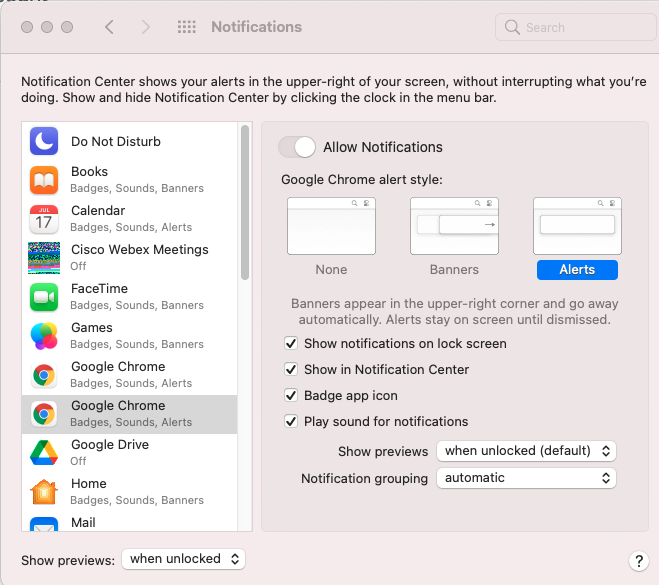This screenshot has height=585, width=659.
Task: Click the Home app icon
Action: [x=44, y=492]
